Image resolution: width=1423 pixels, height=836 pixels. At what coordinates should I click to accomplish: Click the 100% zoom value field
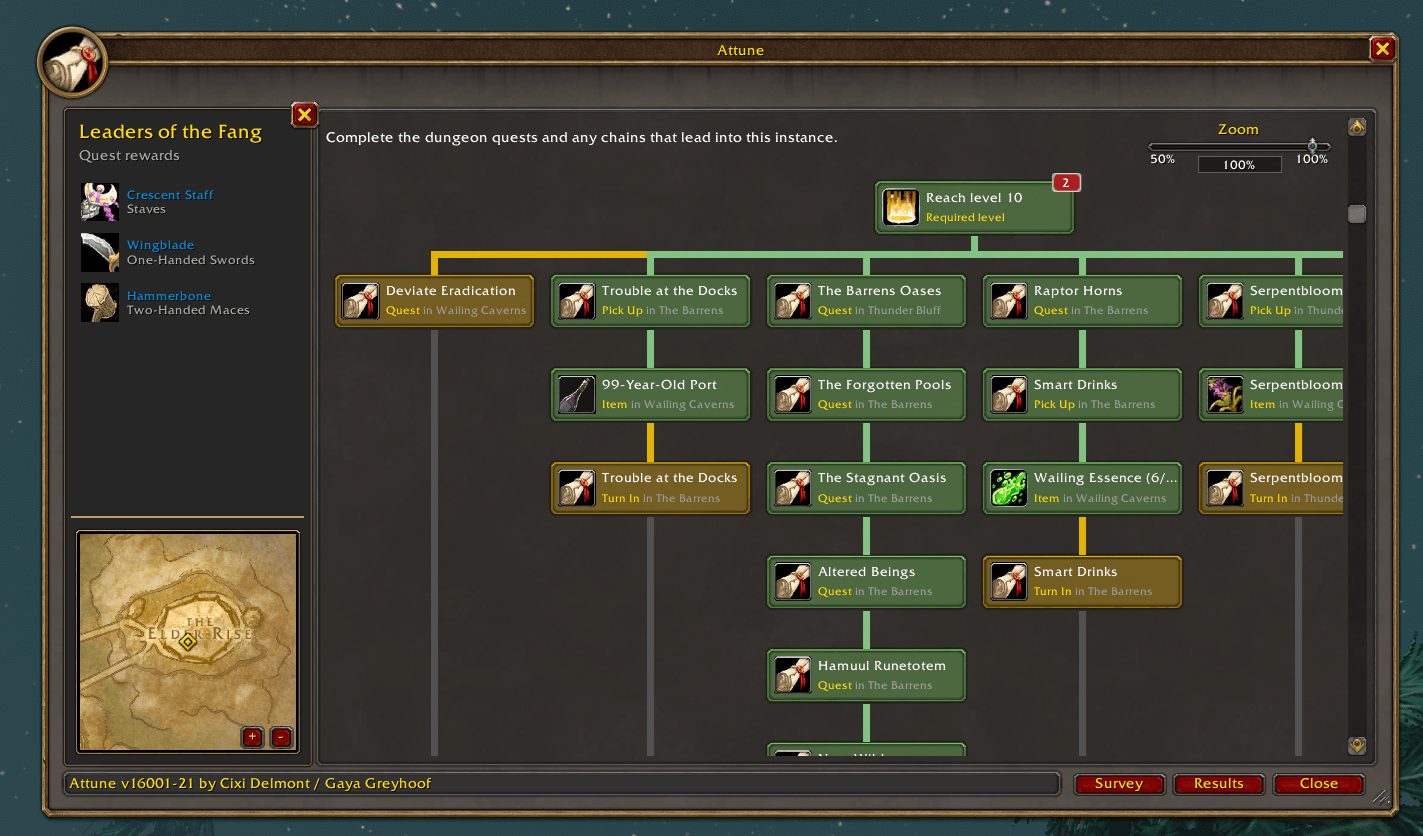(1239, 164)
